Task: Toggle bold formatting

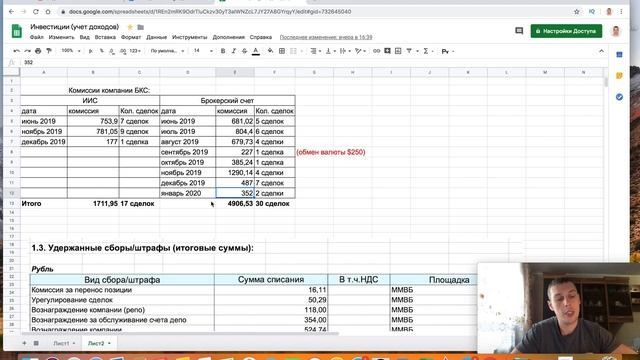Action: coord(223,51)
